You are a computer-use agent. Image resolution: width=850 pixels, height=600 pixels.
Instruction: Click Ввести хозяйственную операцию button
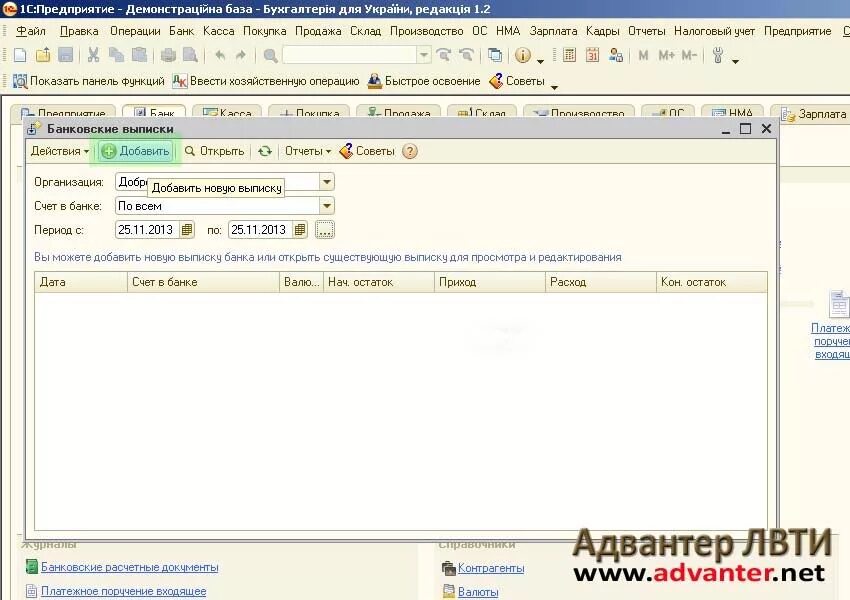pyautogui.click(x=266, y=81)
